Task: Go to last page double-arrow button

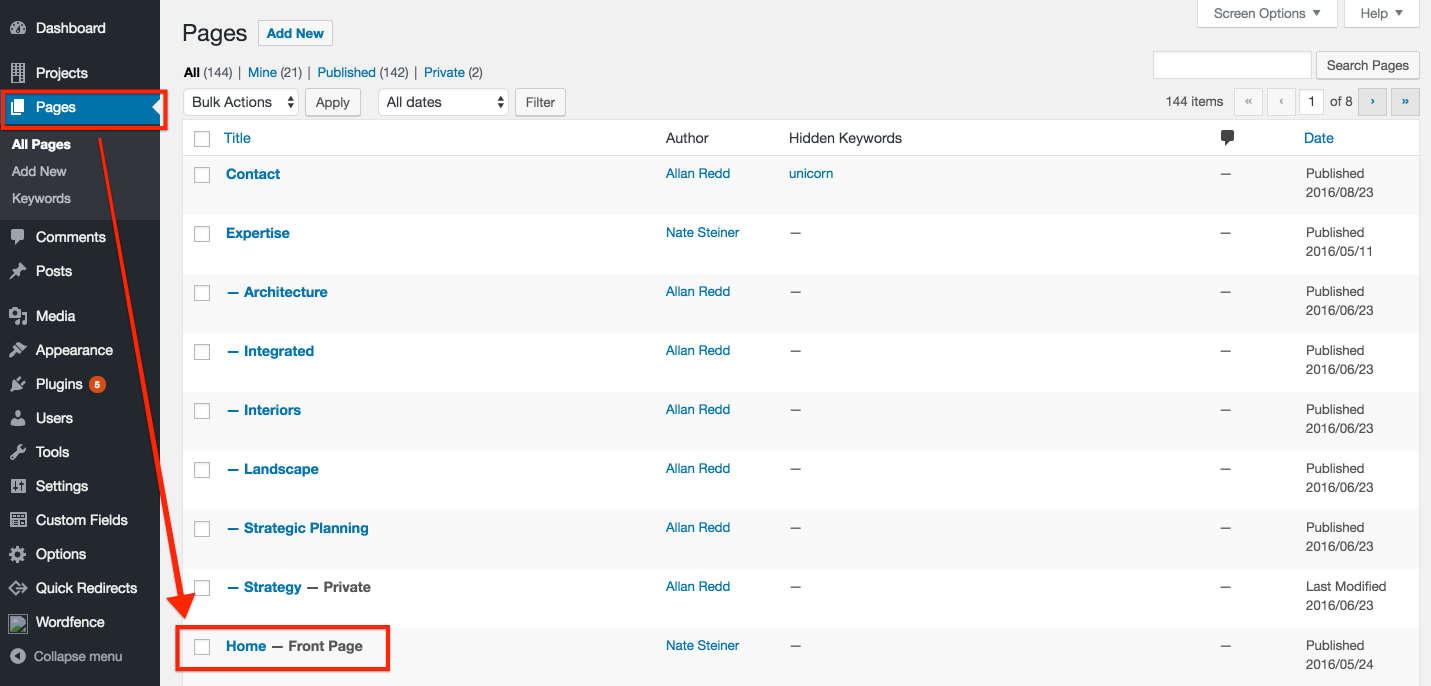Action: 1405,101
